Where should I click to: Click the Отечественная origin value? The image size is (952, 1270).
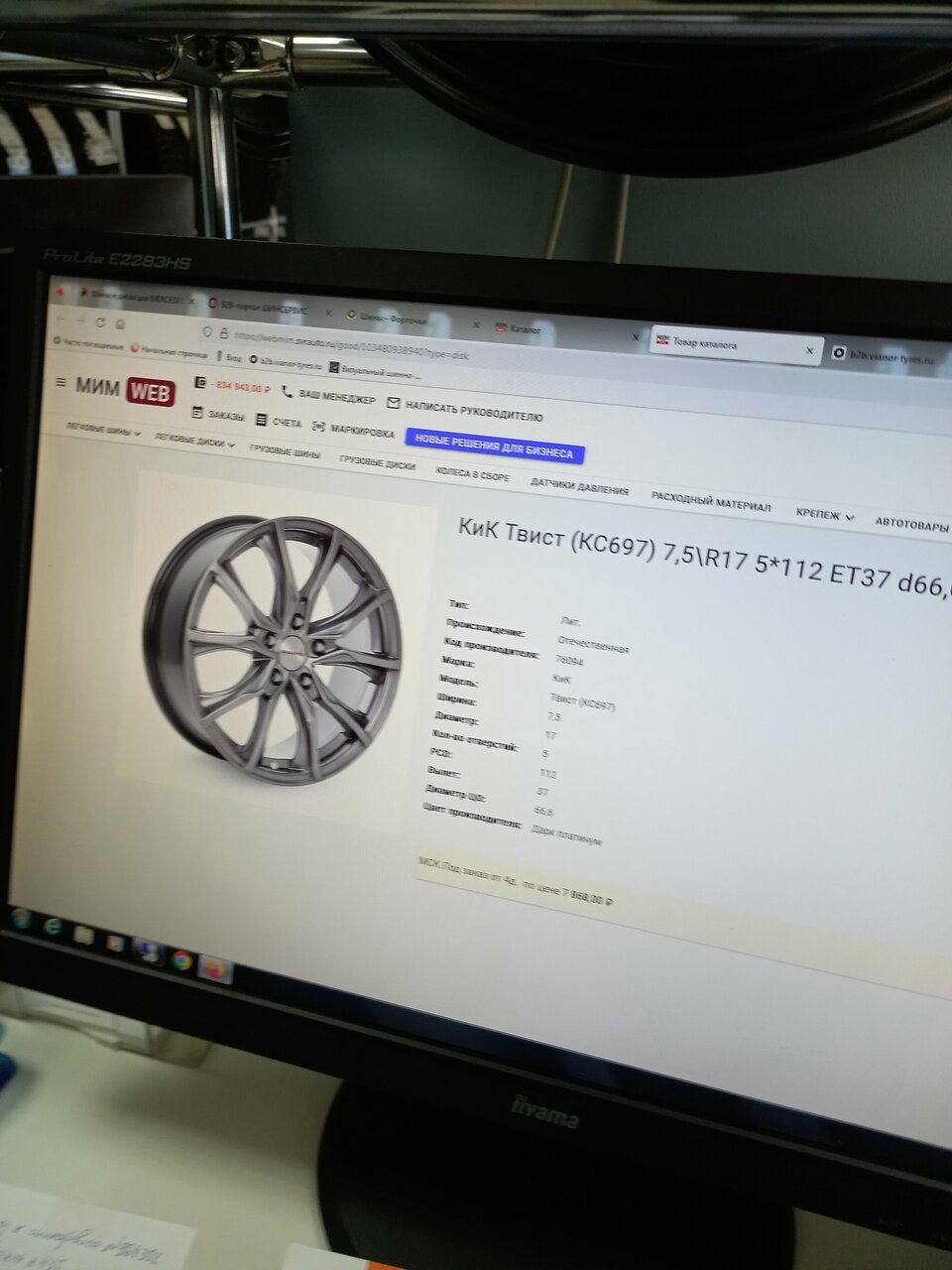[593, 645]
